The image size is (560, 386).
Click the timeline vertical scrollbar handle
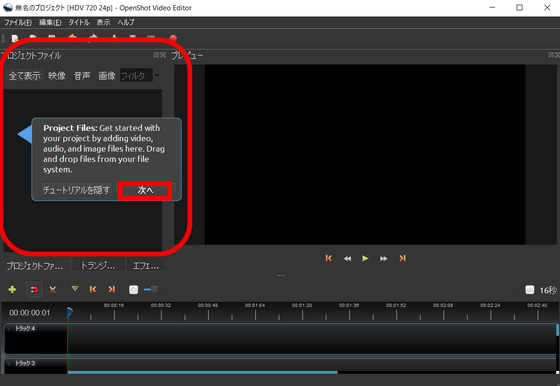click(x=557, y=329)
